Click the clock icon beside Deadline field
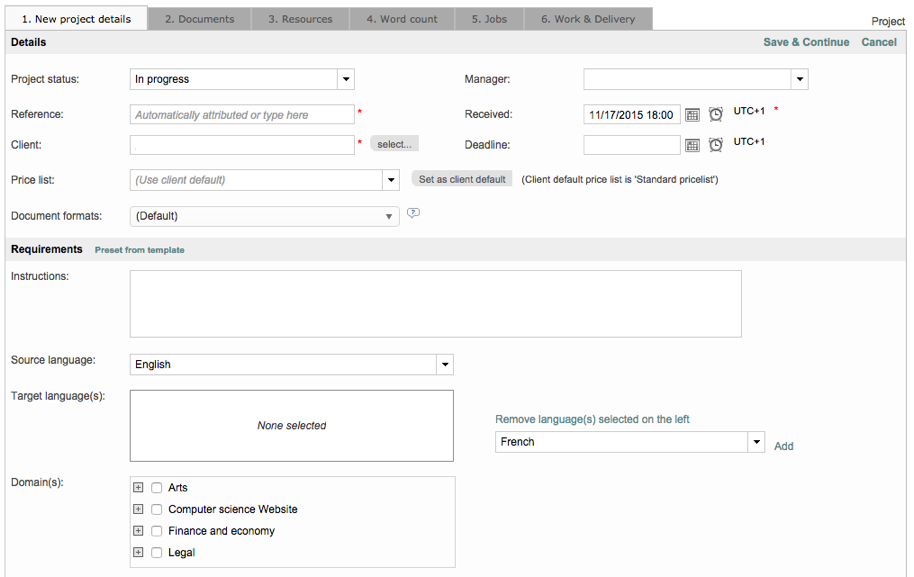This screenshot has width=914, height=577. pos(716,145)
